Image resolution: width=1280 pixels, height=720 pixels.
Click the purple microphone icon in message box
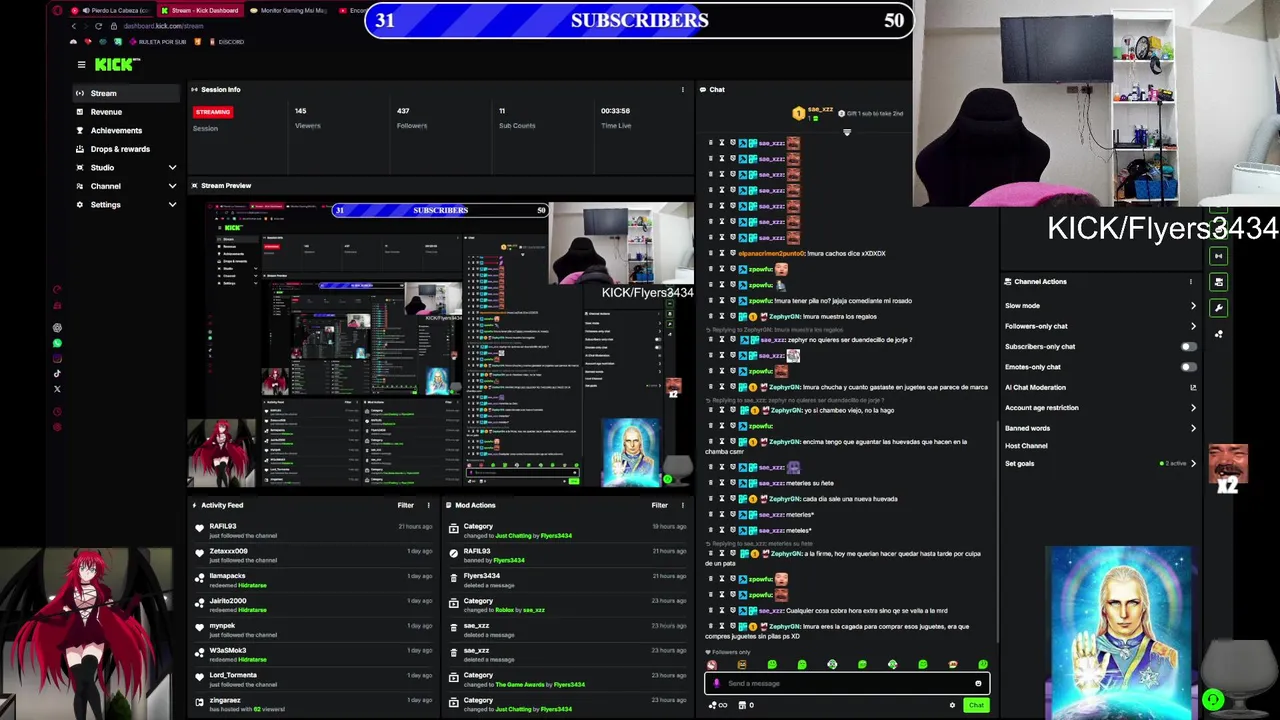click(716, 684)
